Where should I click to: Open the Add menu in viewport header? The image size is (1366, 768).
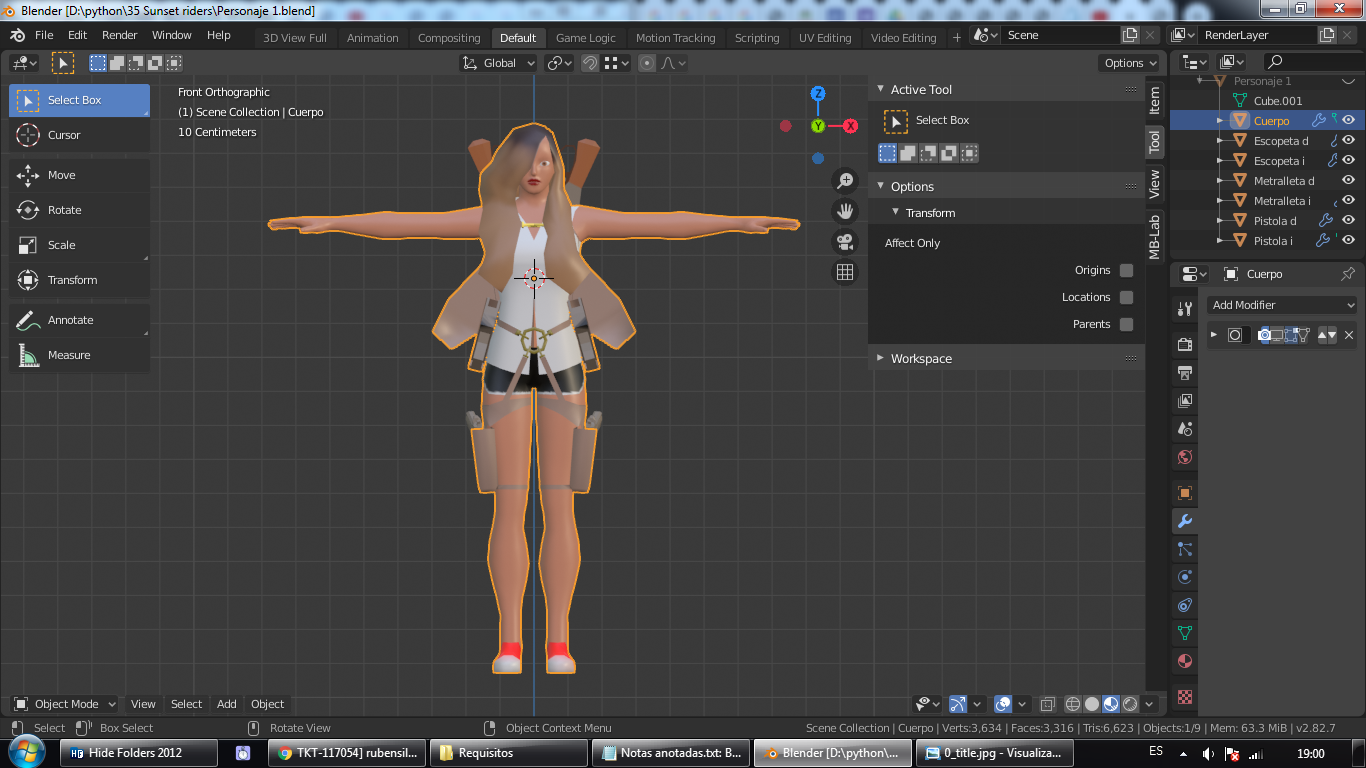coord(227,704)
